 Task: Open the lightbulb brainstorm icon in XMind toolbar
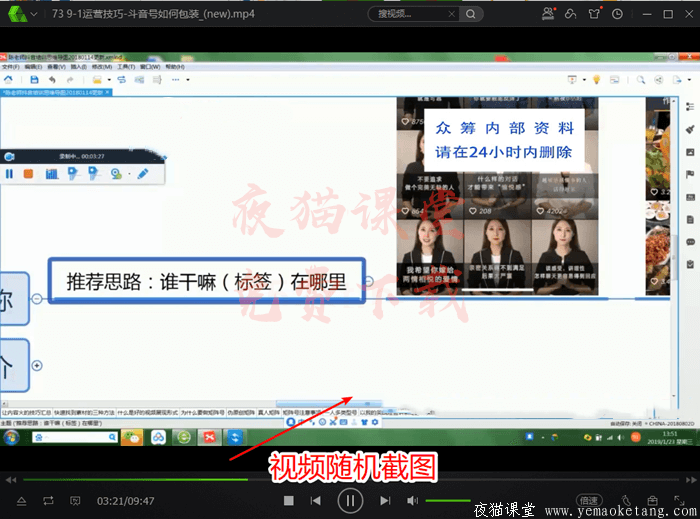tap(596, 80)
